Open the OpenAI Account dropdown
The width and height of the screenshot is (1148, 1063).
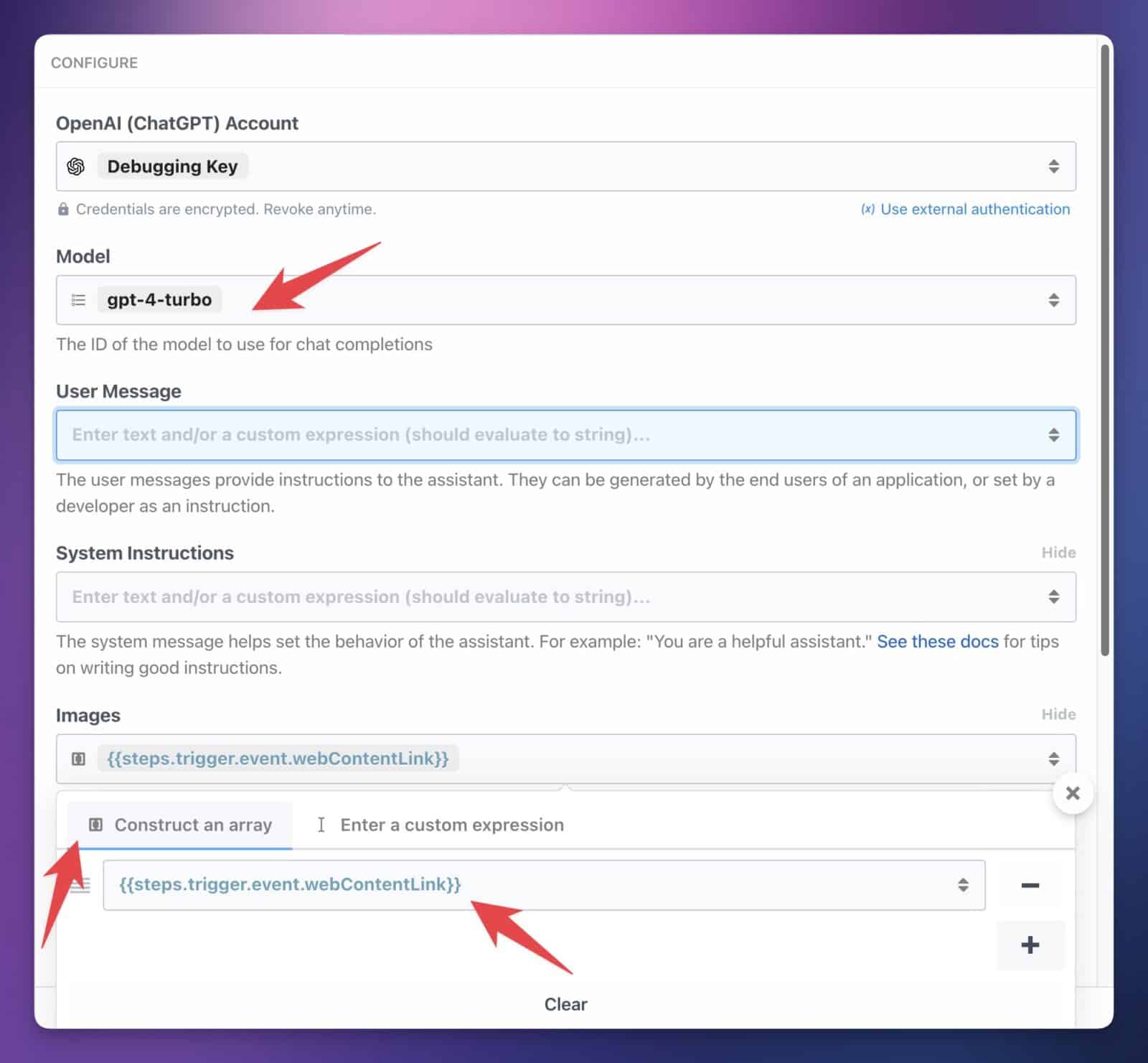(1053, 167)
